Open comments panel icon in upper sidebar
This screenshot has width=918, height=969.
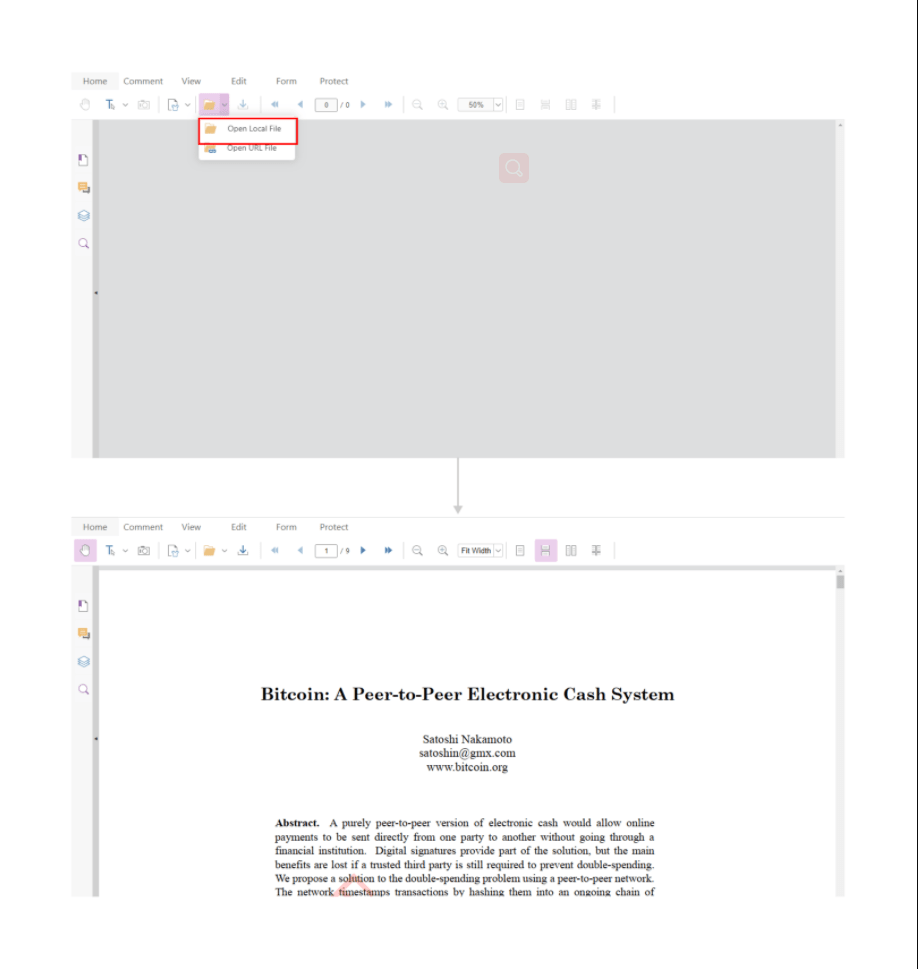coord(83,188)
